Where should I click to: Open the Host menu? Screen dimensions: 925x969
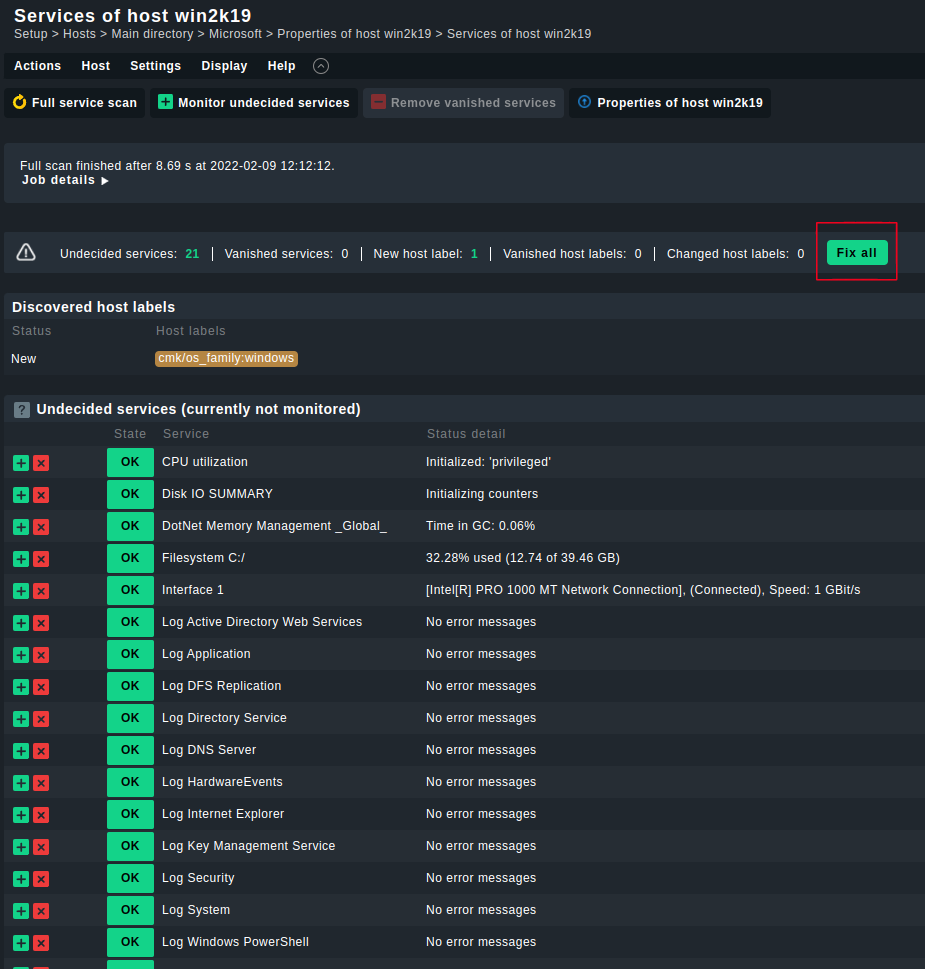[x=95, y=65]
